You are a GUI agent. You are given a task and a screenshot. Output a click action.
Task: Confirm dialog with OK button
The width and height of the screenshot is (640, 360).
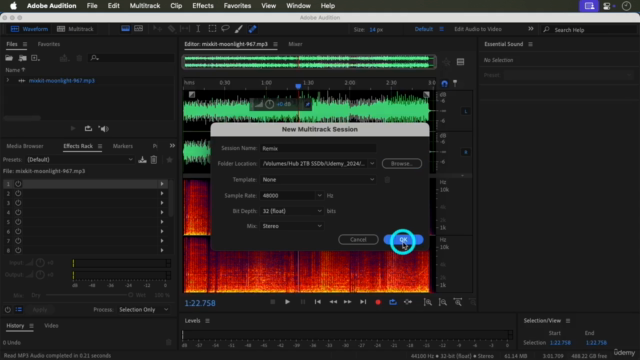pos(403,240)
